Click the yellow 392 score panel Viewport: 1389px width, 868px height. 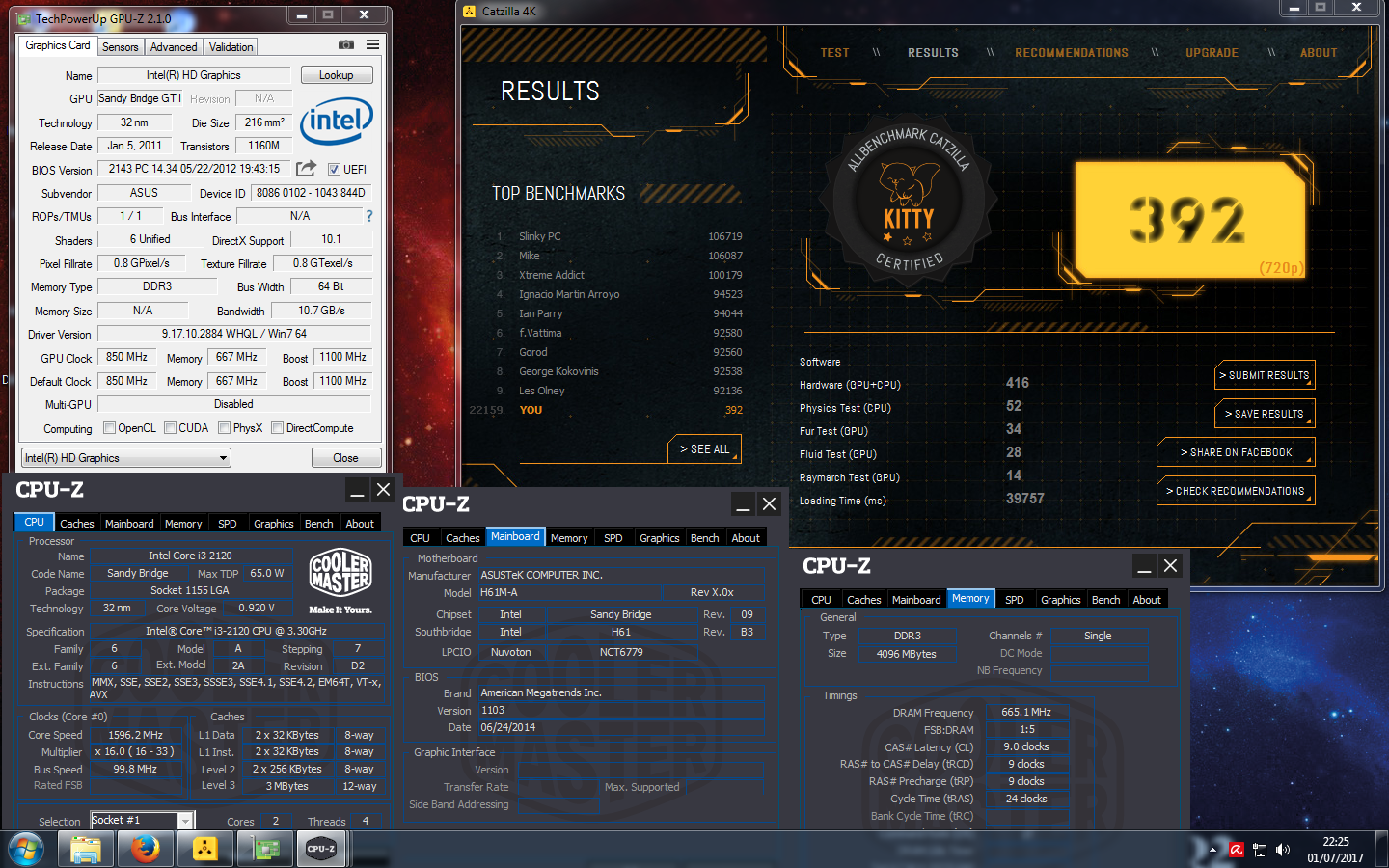(1190, 220)
